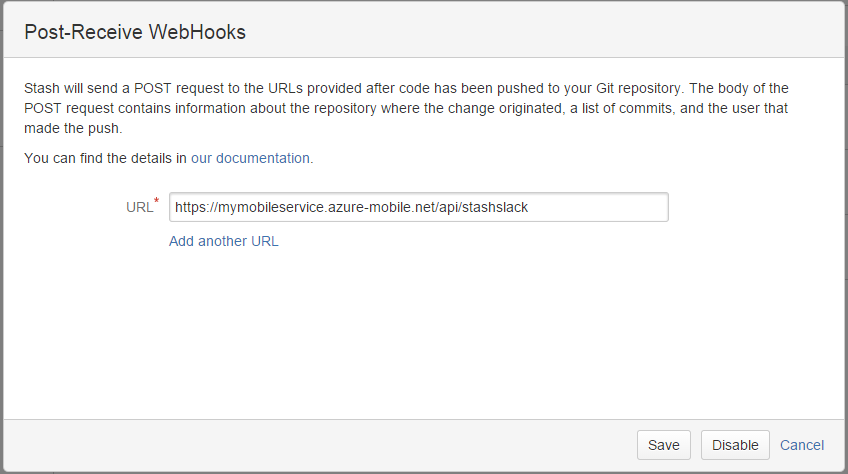
Task: Focus the URL input field
Action: click(418, 207)
